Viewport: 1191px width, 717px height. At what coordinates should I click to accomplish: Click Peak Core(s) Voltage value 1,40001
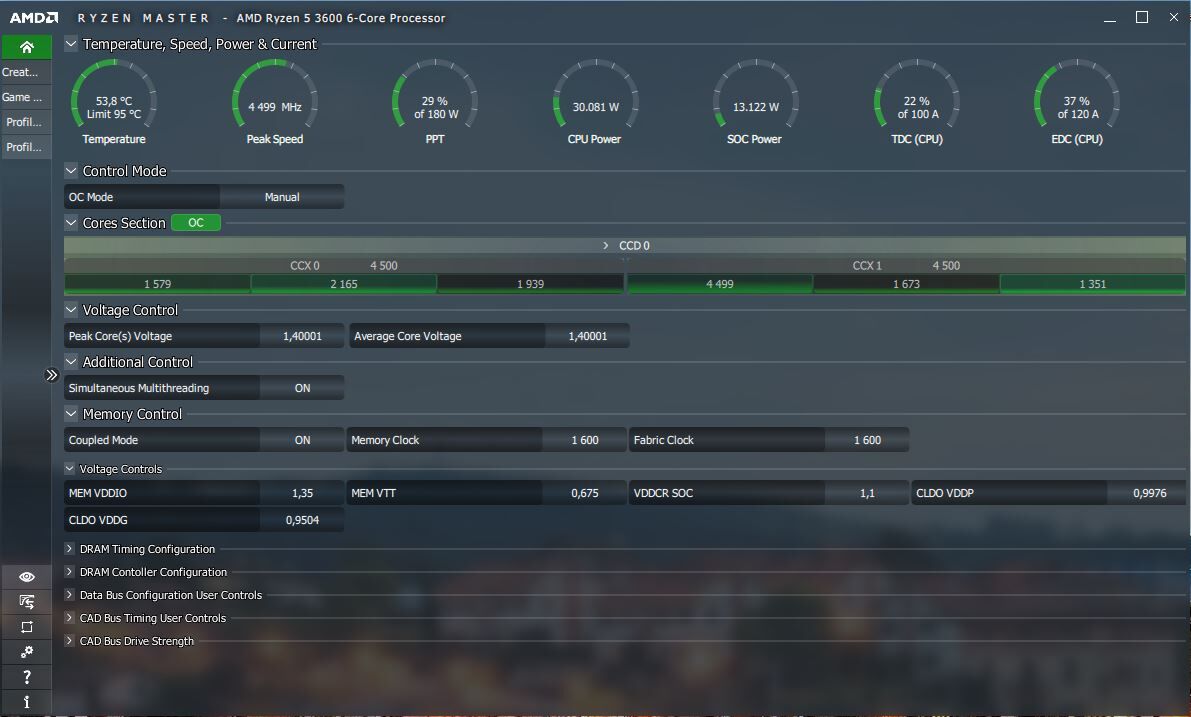(x=302, y=336)
